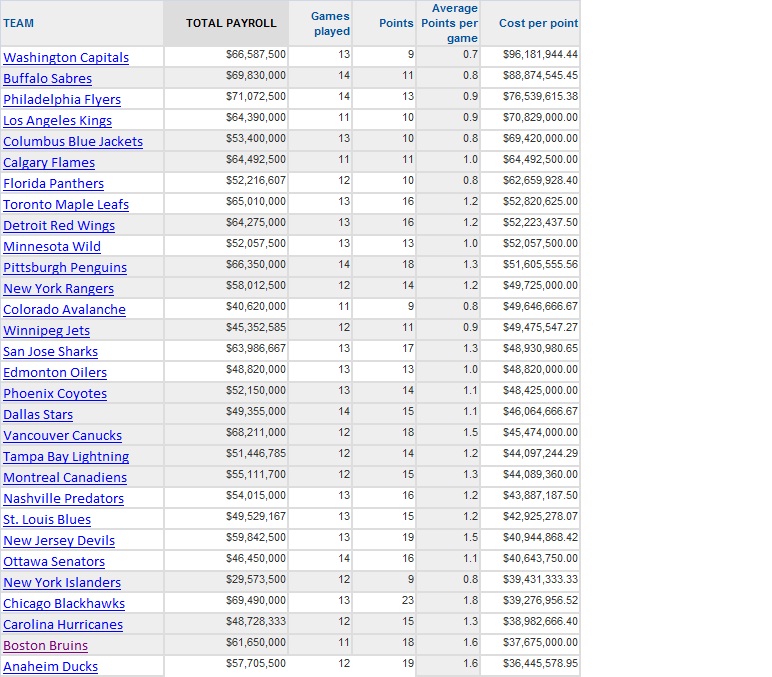Screen dimensions: 772x677
Task: Sort by the TEAM column header
Action: 18,23
